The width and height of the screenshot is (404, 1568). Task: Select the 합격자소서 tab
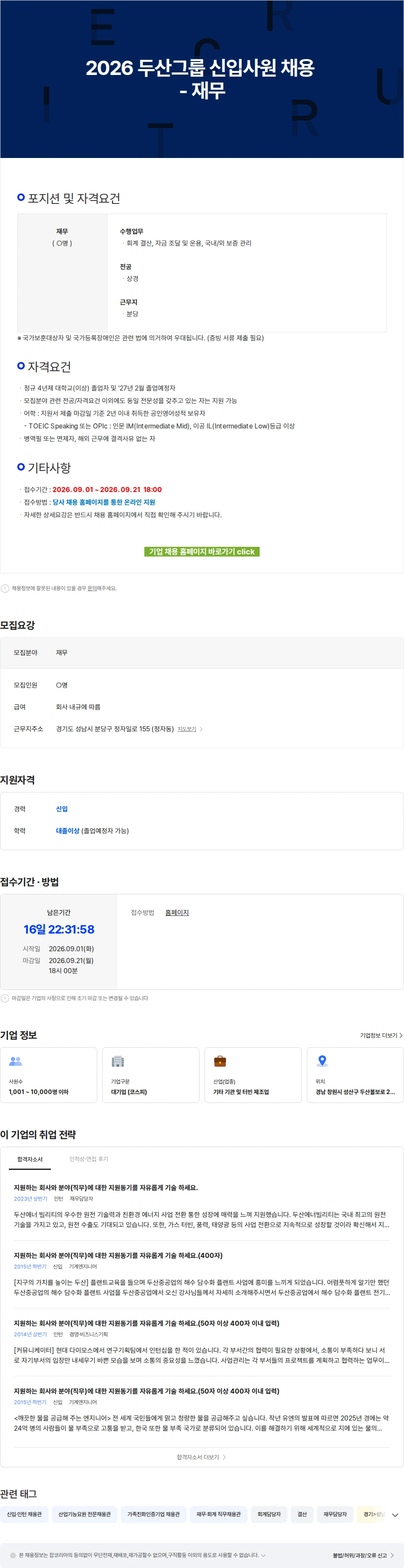point(30,1159)
